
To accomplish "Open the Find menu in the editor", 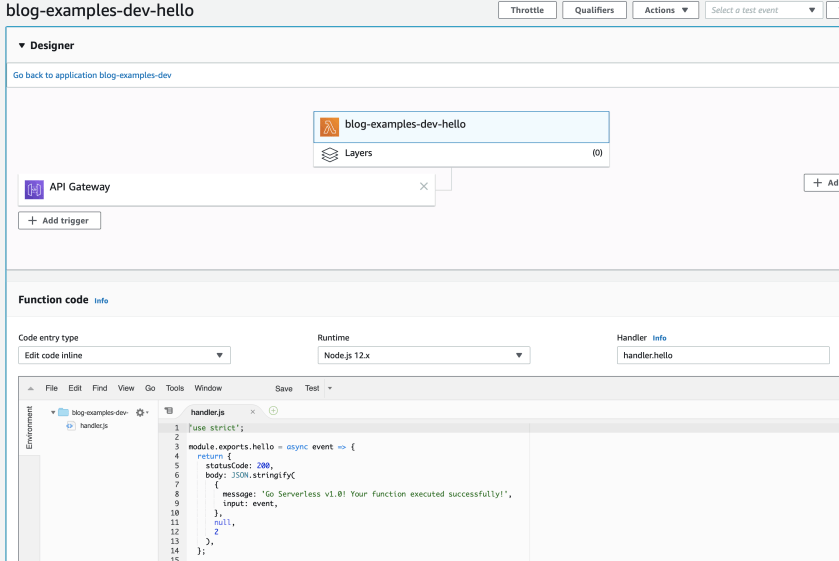I will pyautogui.click(x=100, y=388).
